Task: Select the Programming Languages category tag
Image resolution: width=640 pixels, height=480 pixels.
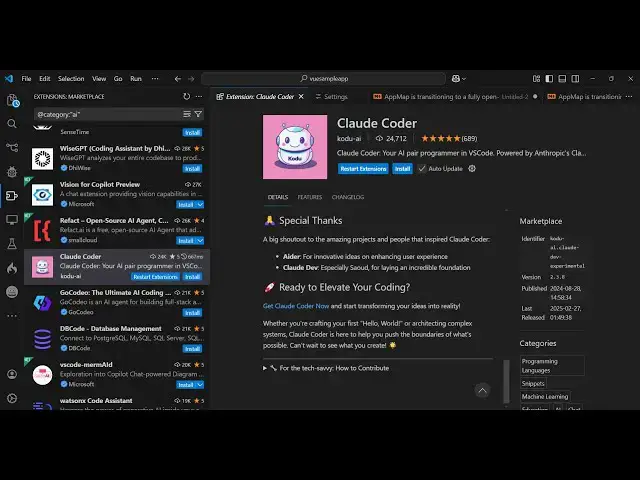Action: [x=552, y=366]
